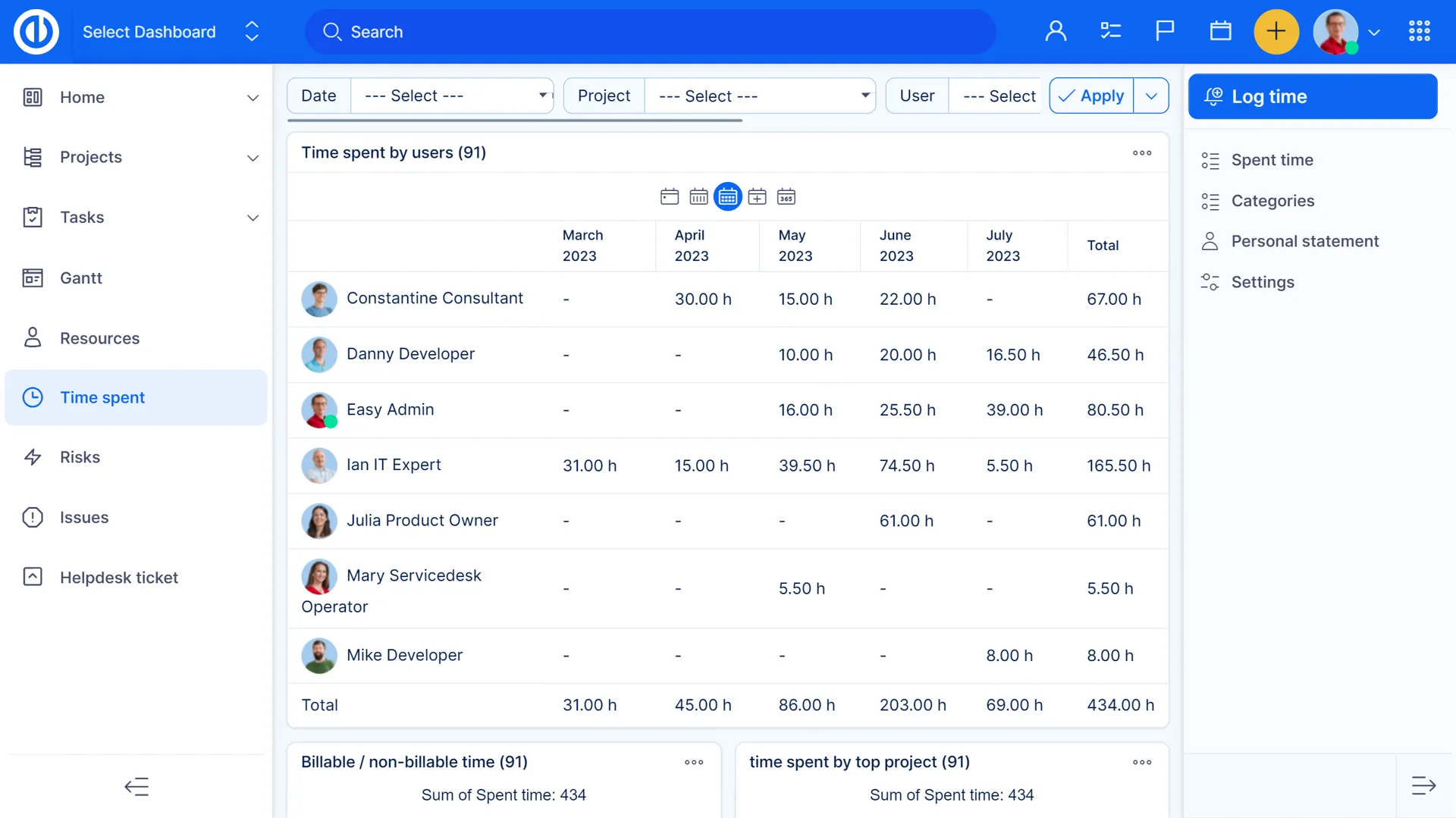Open the flag icon in header

pos(1165,31)
